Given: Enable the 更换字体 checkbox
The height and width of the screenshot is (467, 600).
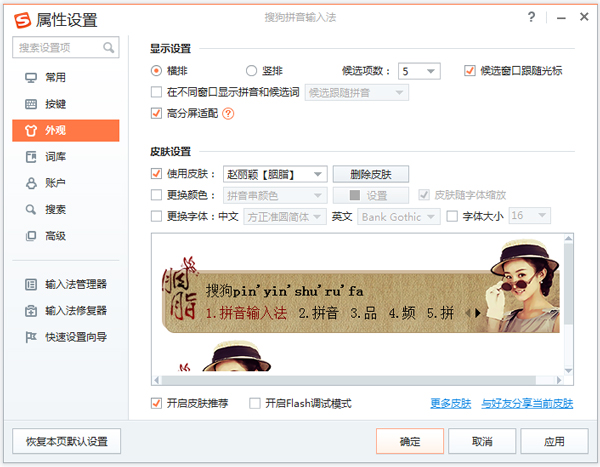Looking at the screenshot, I should coord(156,217).
